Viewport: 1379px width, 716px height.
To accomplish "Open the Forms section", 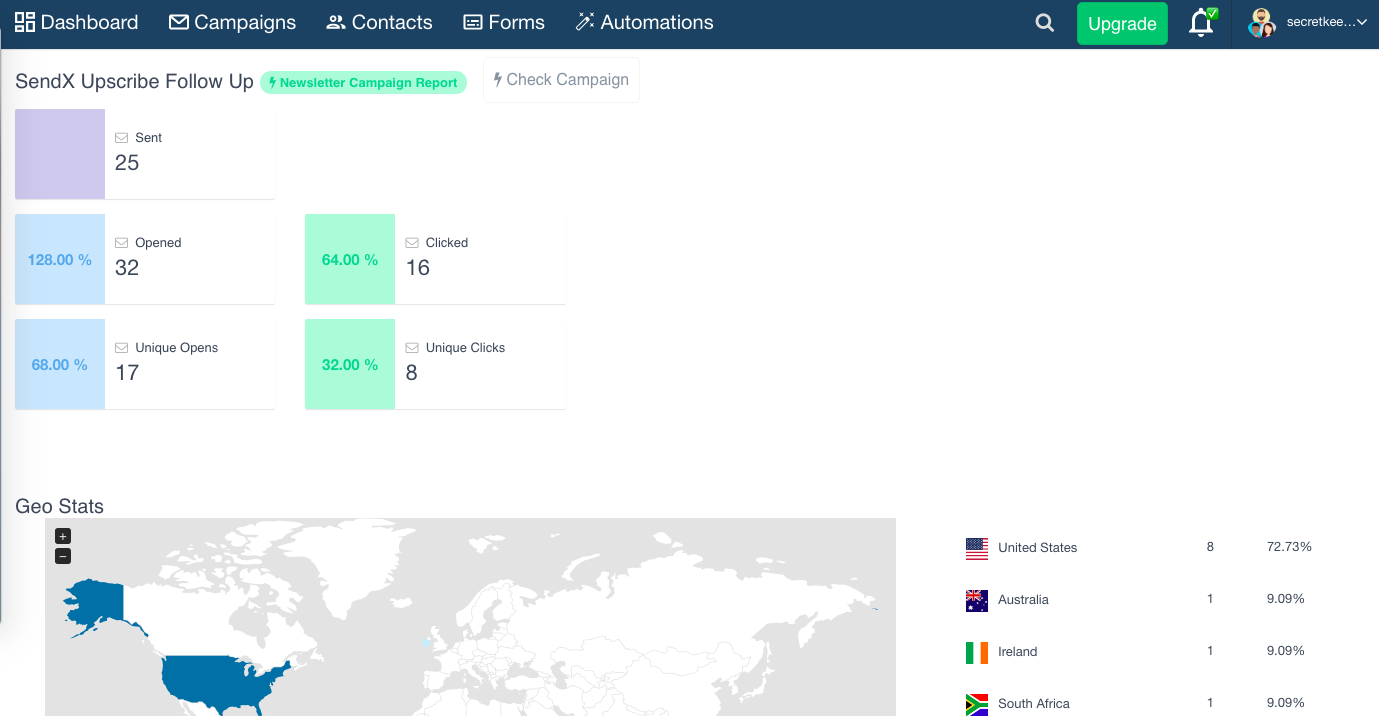I will 504,22.
